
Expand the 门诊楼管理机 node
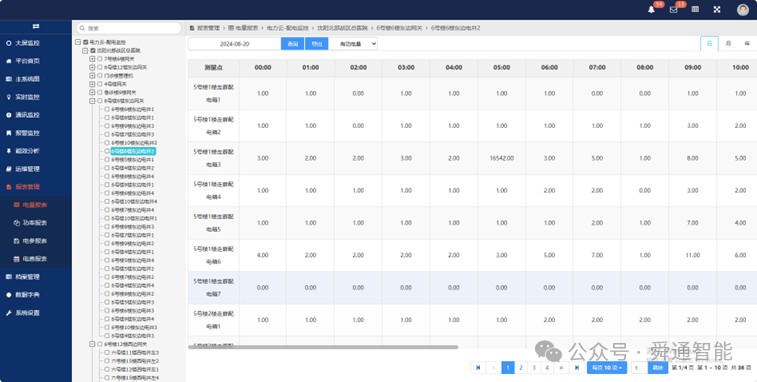(x=92, y=75)
